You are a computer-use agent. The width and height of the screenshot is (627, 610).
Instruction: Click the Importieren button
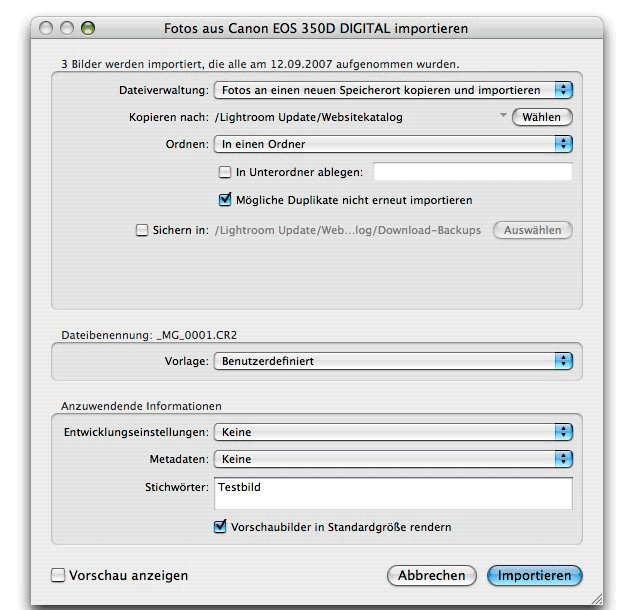pos(535,575)
